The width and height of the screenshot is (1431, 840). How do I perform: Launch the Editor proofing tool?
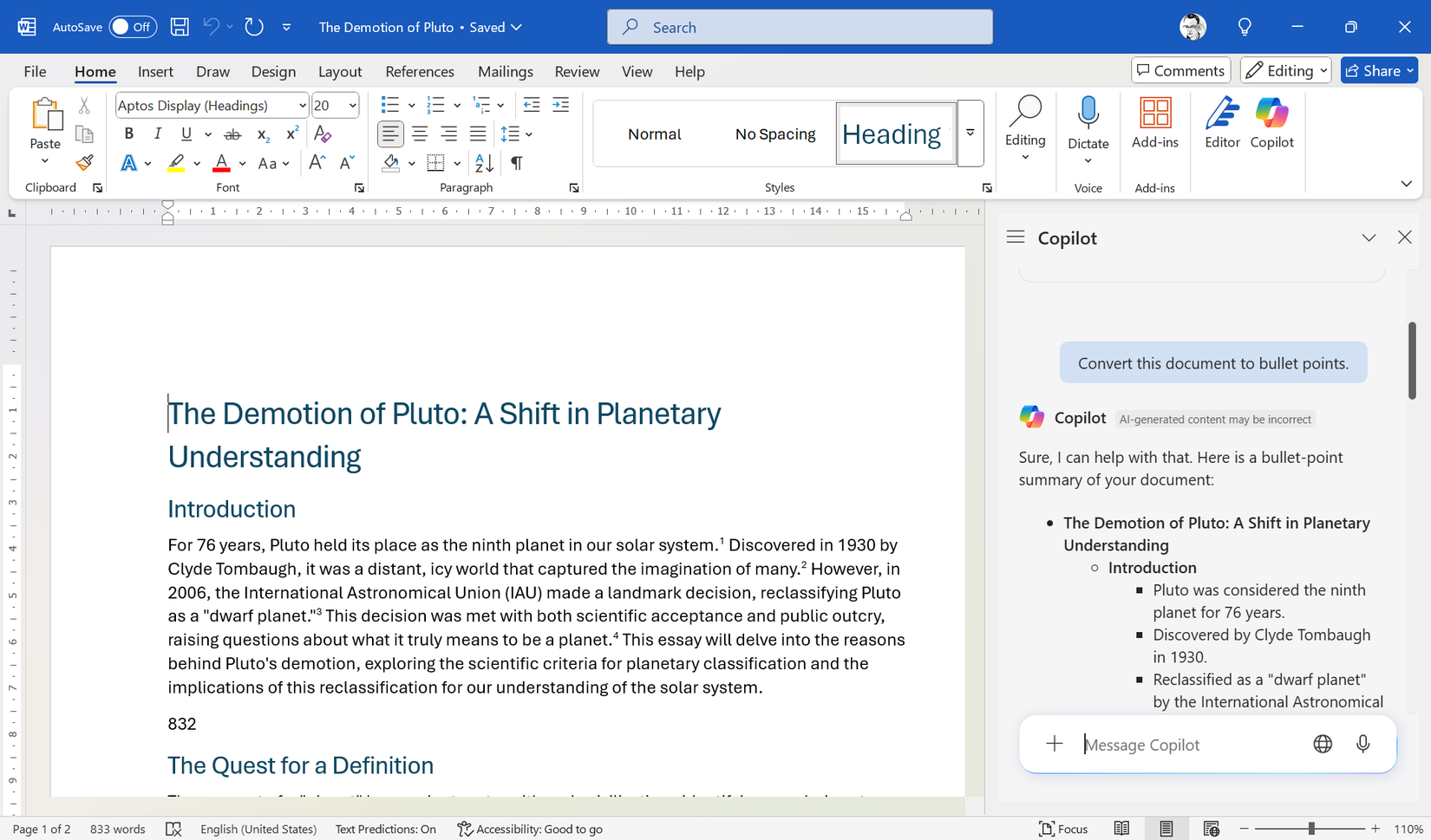click(x=1222, y=121)
